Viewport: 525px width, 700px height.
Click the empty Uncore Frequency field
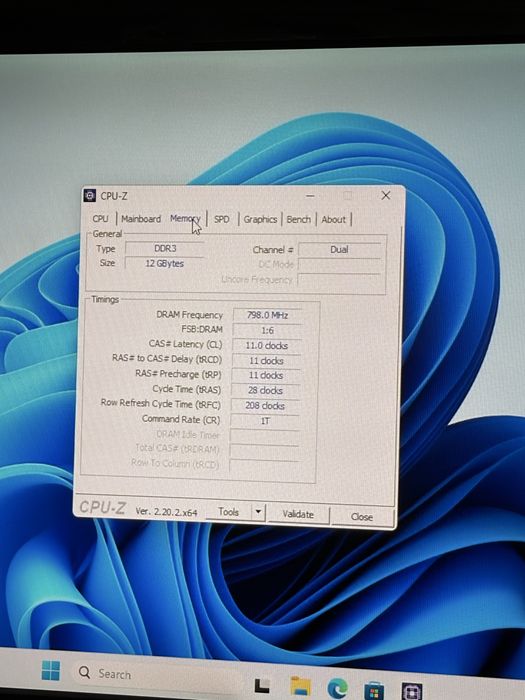pos(339,280)
